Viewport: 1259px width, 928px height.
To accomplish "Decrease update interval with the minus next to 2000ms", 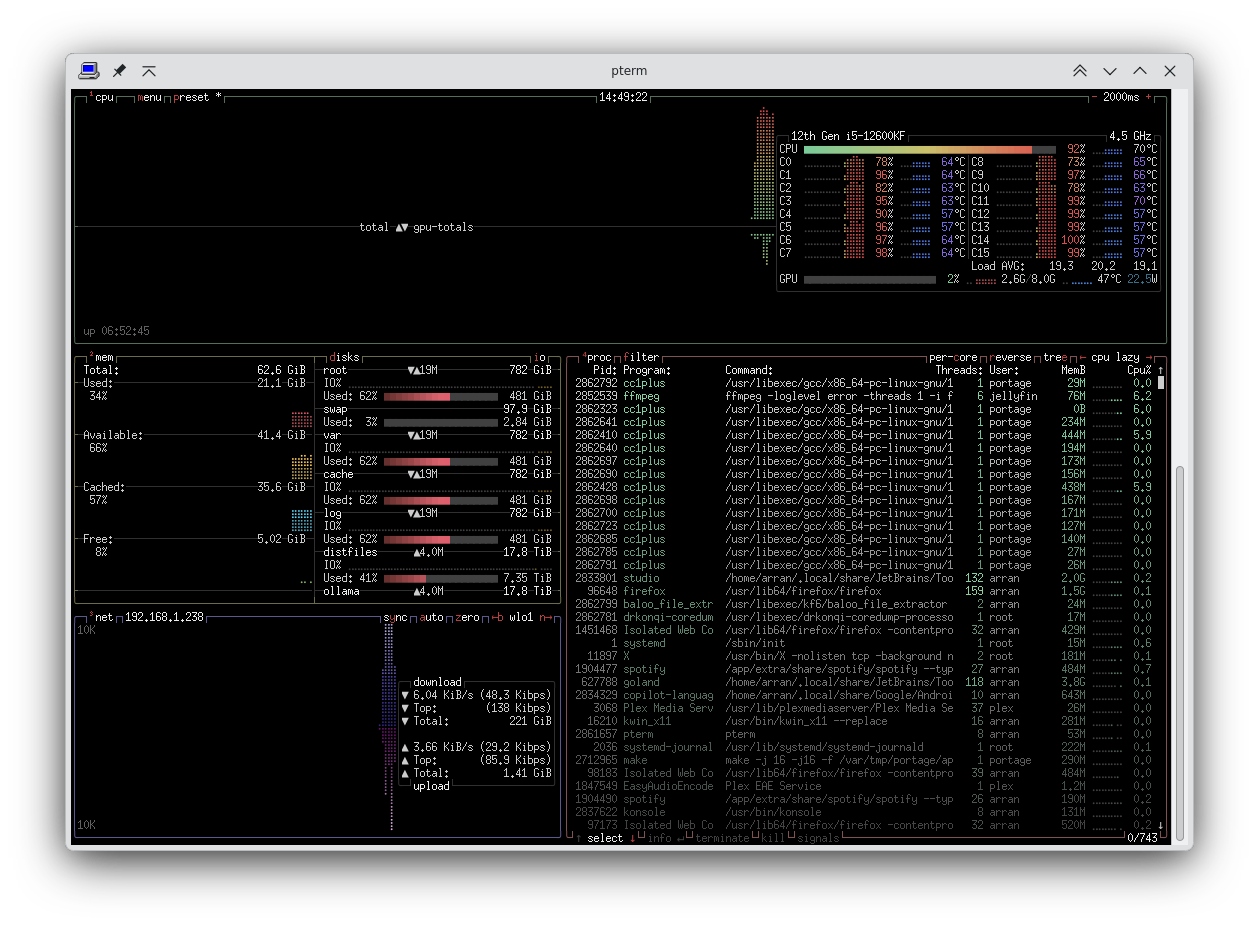I will pos(1094,97).
